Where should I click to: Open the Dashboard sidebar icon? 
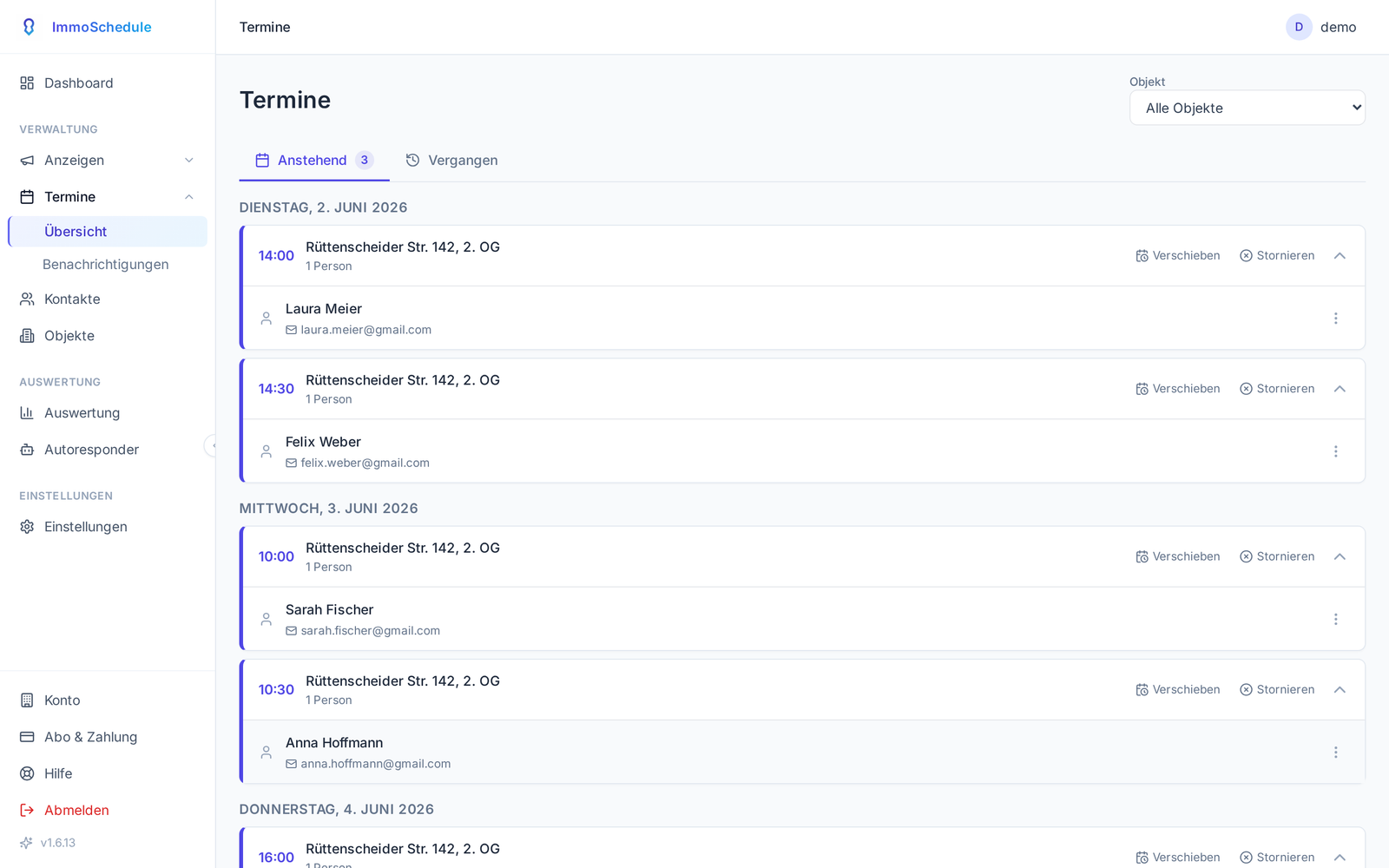click(x=27, y=83)
